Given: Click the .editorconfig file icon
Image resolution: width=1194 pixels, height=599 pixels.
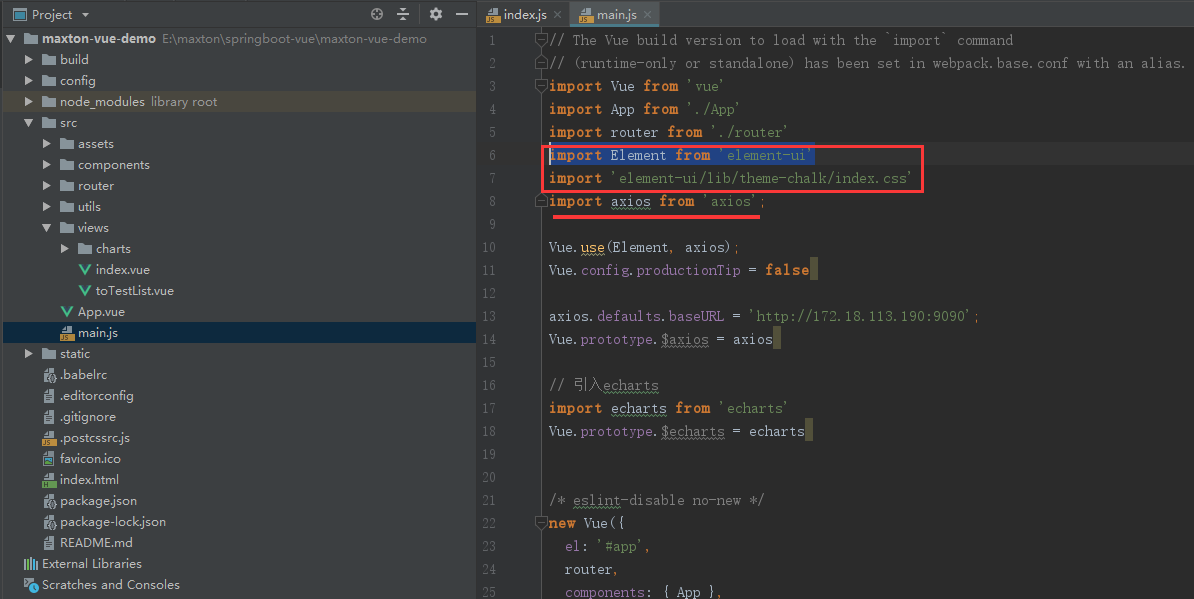Looking at the screenshot, I should 49,396.
